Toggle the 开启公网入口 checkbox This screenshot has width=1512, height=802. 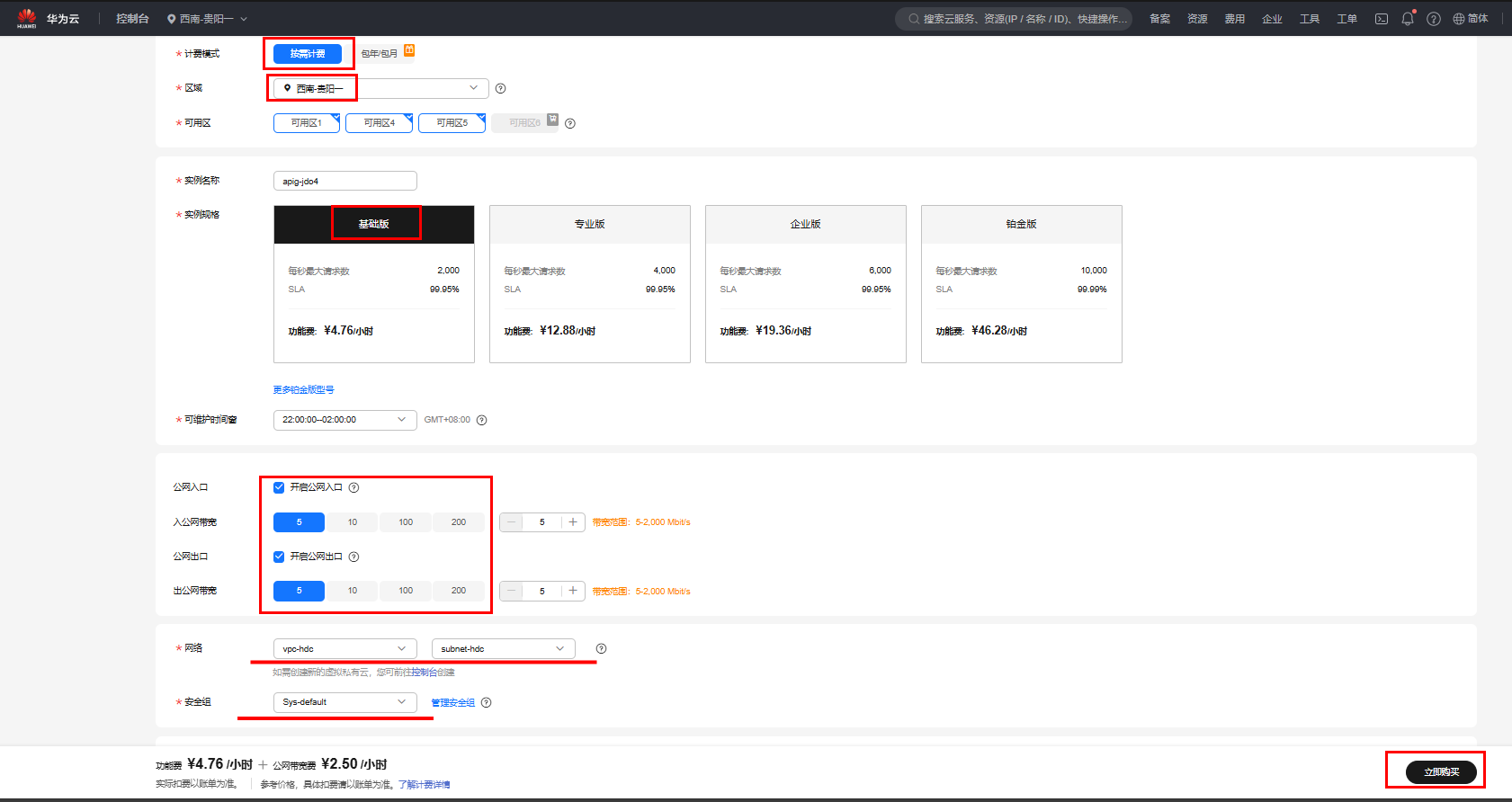coord(279,487)
